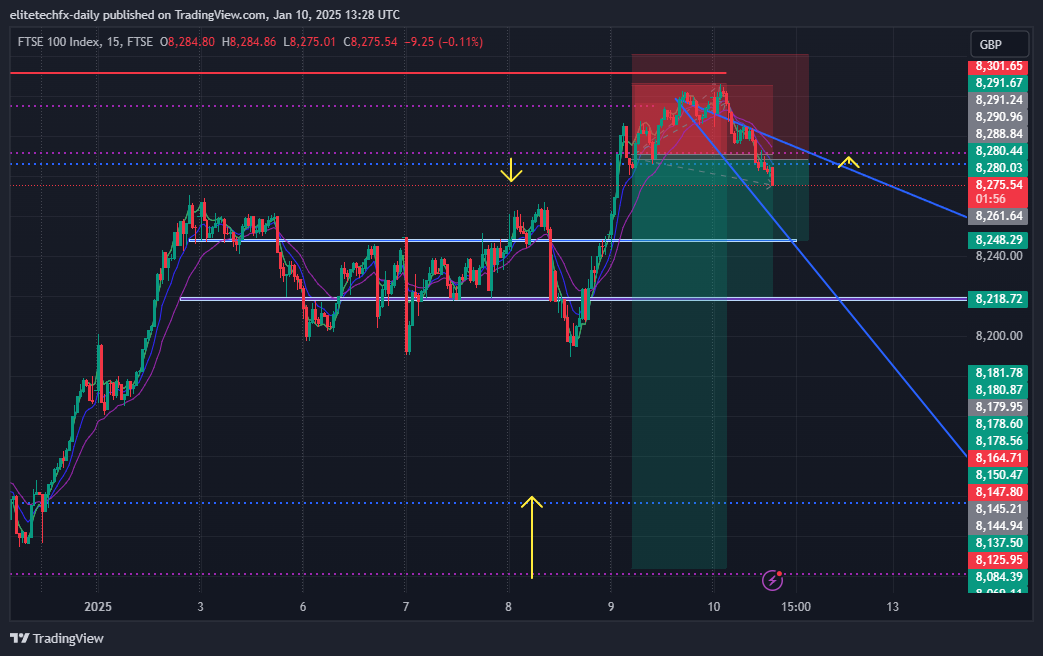Click the 8,147.80 price label

(x=998, y=492)
